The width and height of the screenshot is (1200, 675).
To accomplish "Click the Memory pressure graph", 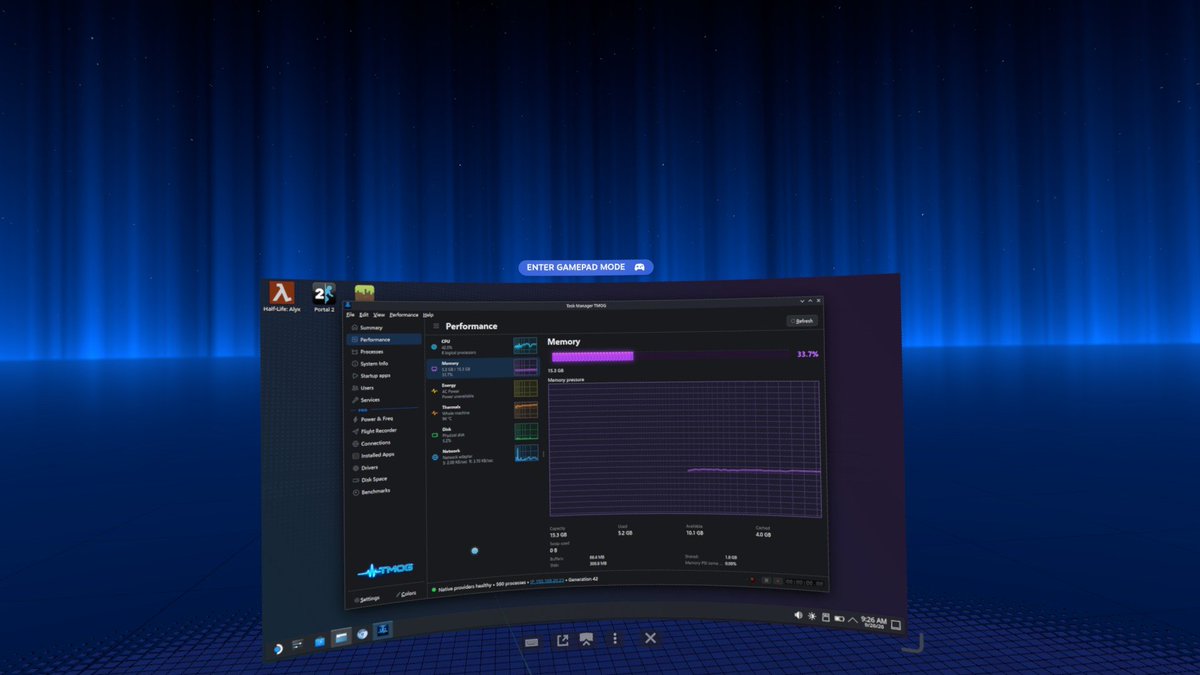I will (x=685, y=448).
